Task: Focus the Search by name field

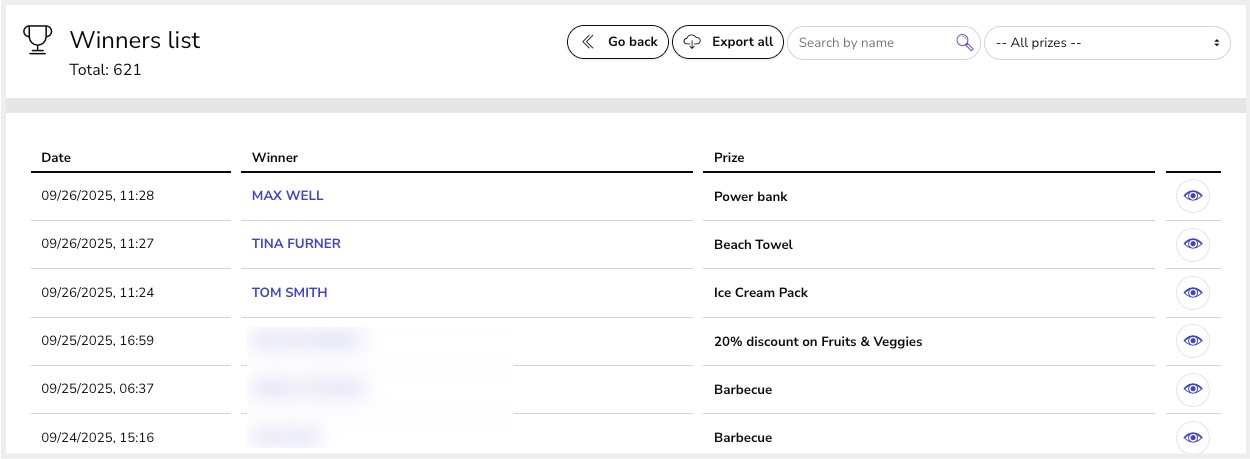Action: (870, 43)
